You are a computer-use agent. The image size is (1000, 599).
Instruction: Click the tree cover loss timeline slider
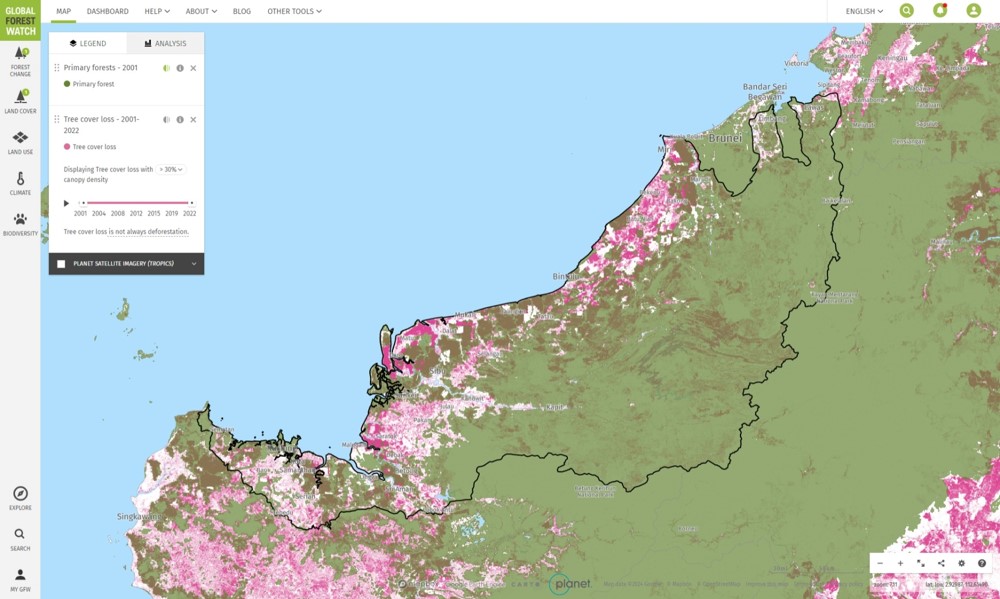[136, 203]
